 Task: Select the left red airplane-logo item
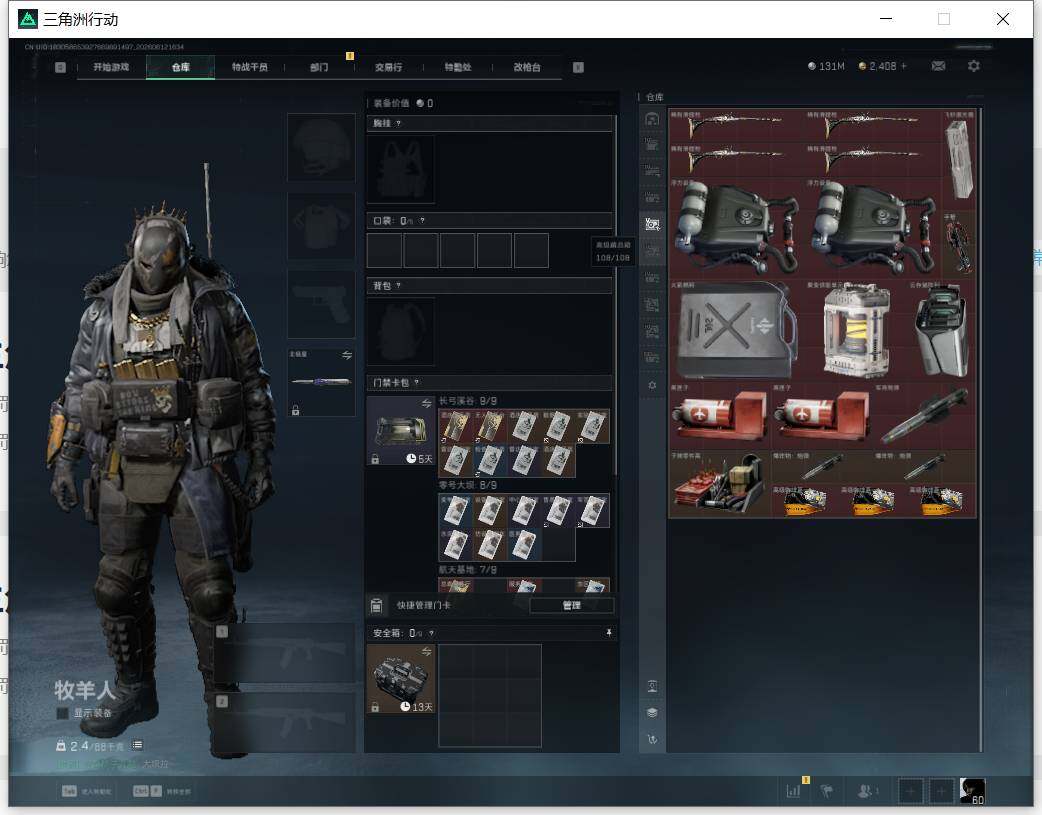click(x=720, y=416)
